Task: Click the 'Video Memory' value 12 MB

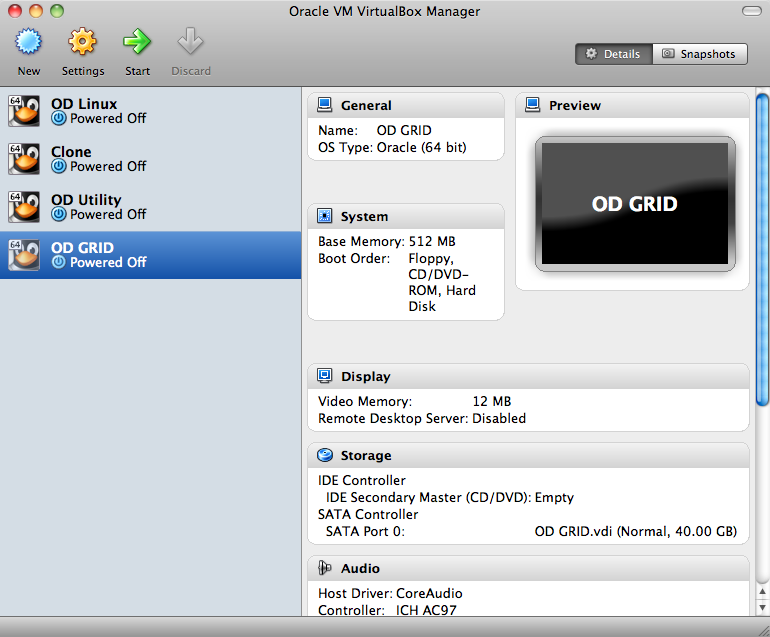Action: coord(492,401)
